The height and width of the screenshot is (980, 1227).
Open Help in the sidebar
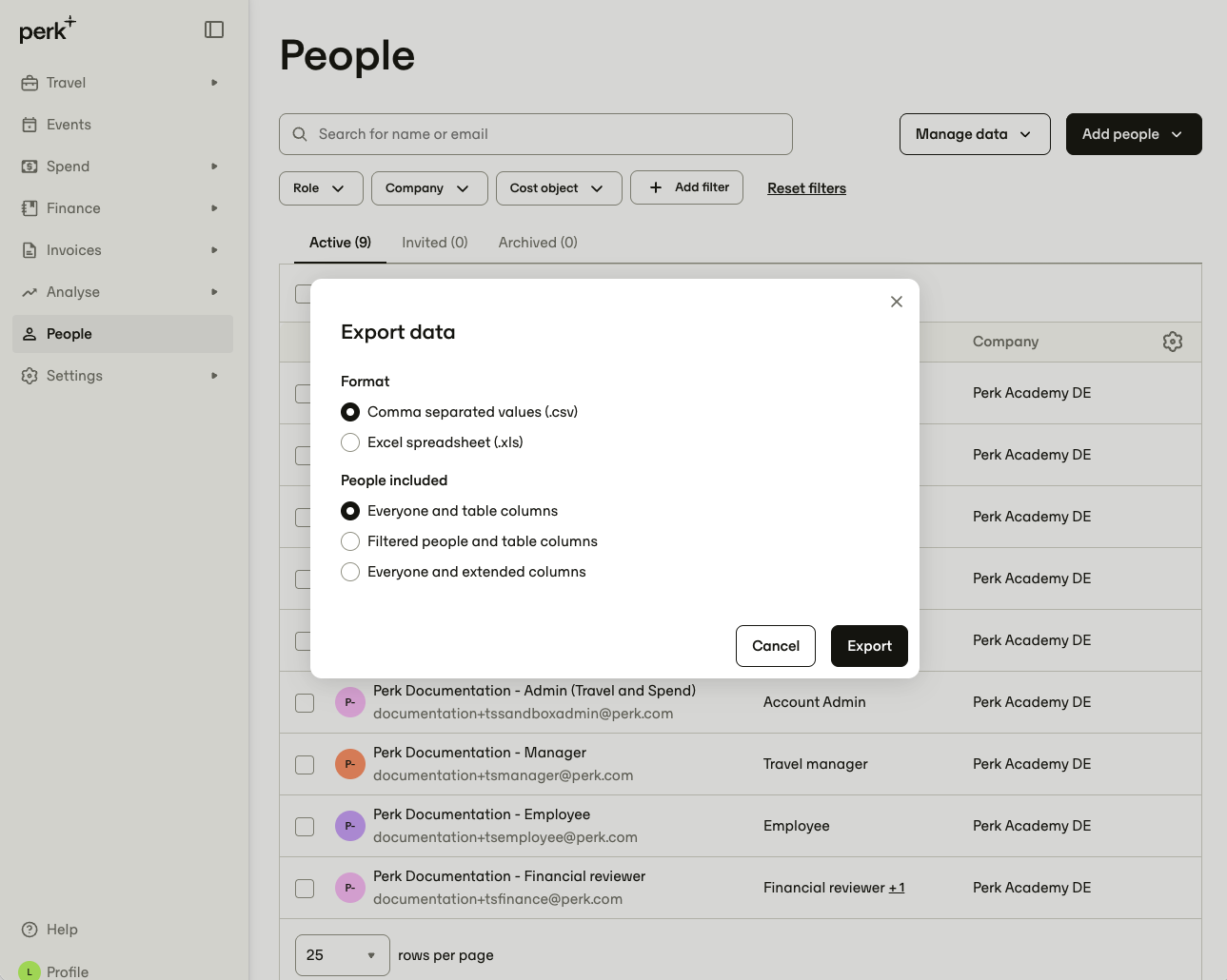coord(123,930)
